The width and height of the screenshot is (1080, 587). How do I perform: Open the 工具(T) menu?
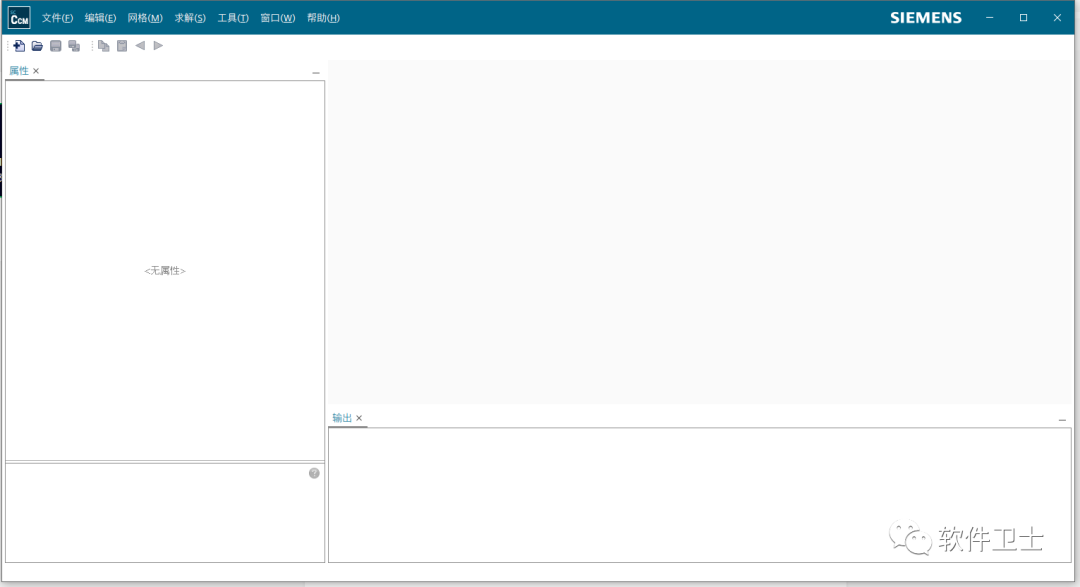click(233, 18)
